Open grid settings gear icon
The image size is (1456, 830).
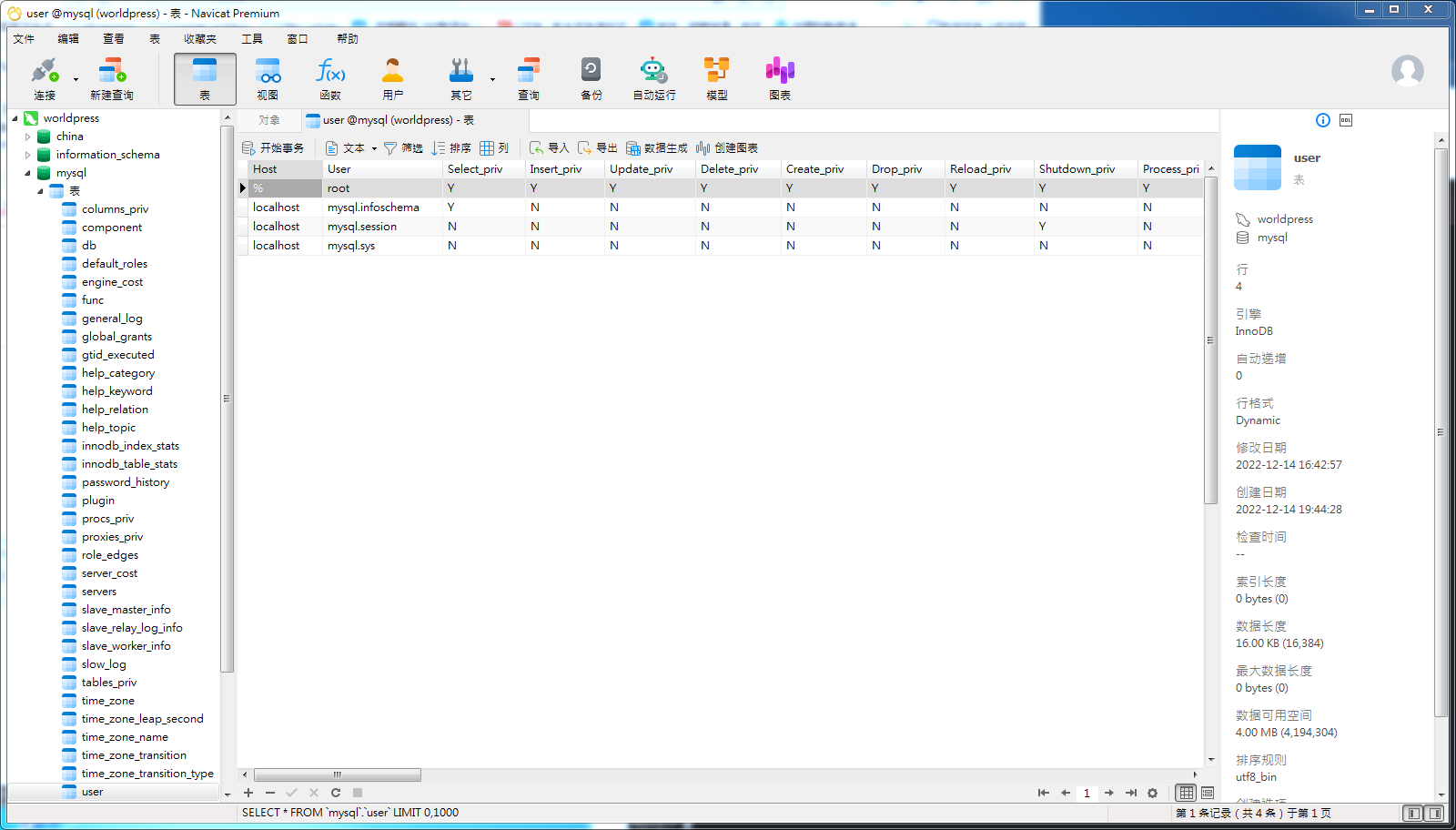pos(1153,793)
